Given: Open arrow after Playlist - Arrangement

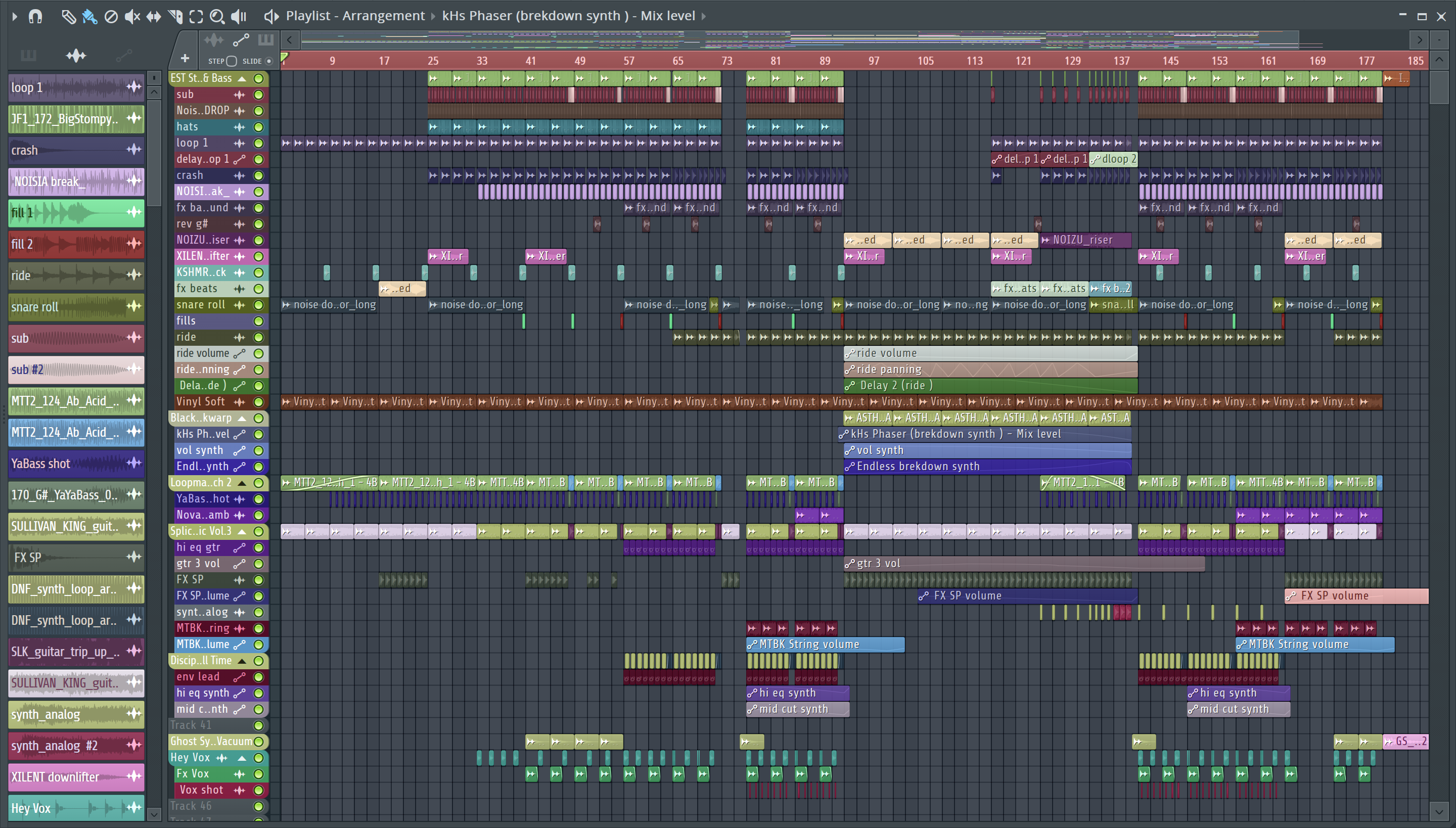Looking at the screenshot, I should coord(433,16).
